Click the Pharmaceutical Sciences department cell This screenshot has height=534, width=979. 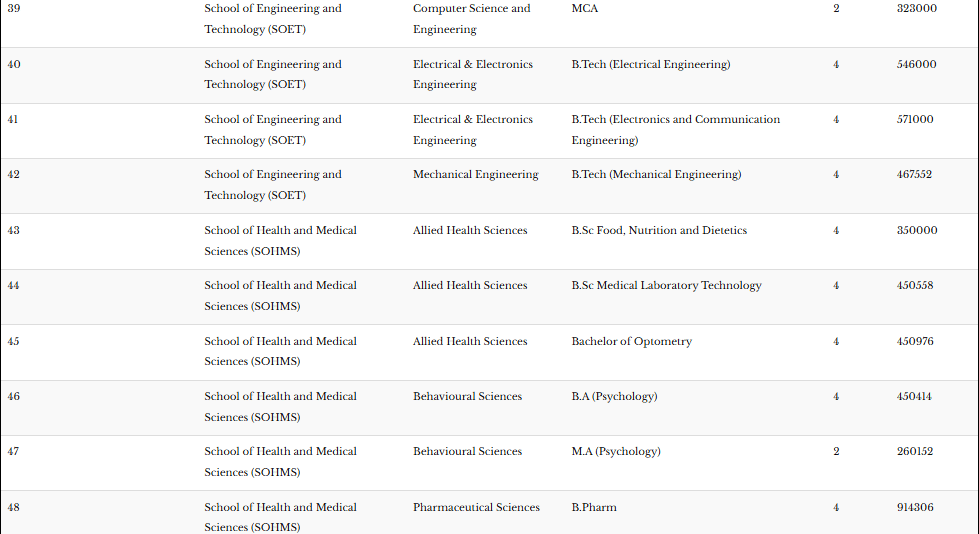point(476,508)
